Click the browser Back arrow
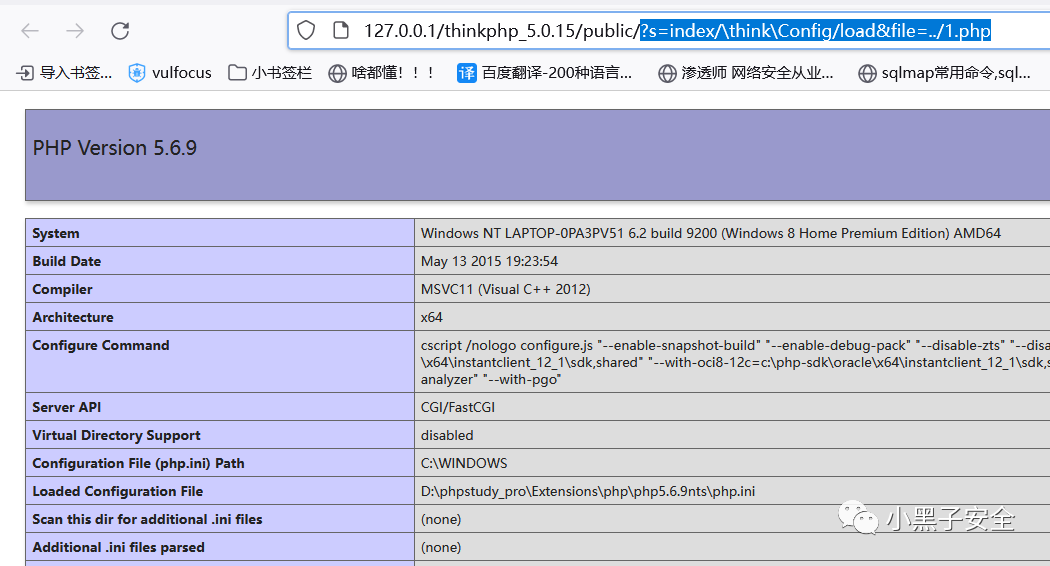This screenshot has height=566, width=1050. point(30,31)
